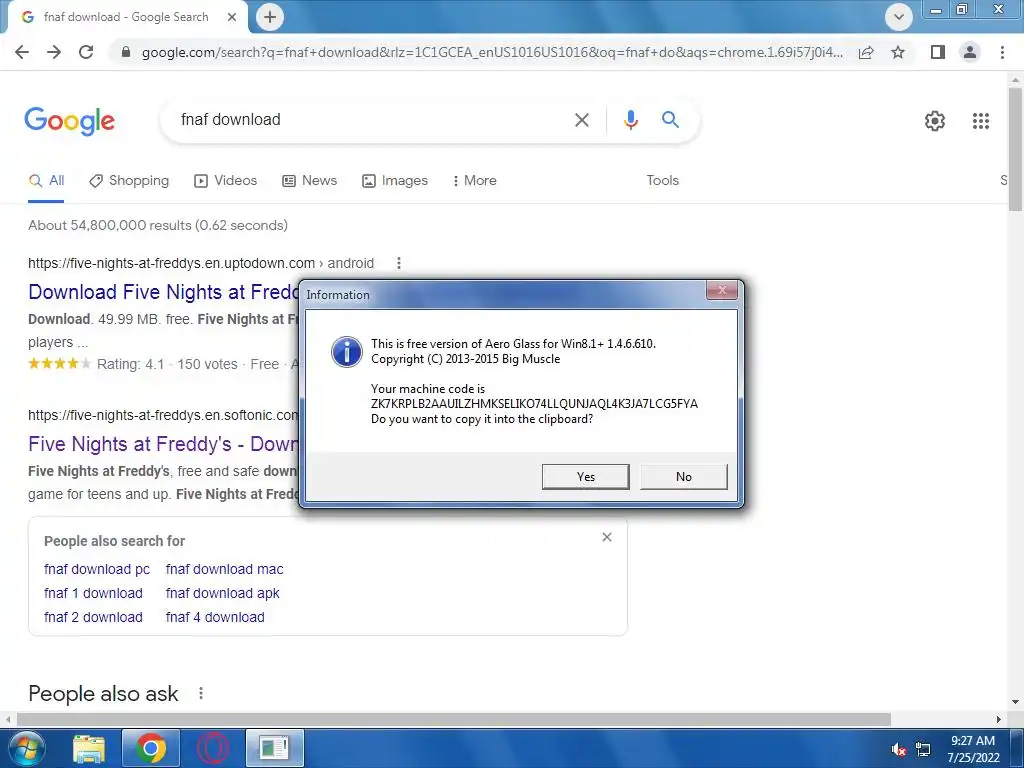Click the vertical page scrollbar
The width and height of the screenshot is (1024, 768).
click(x=1016, y=150)
